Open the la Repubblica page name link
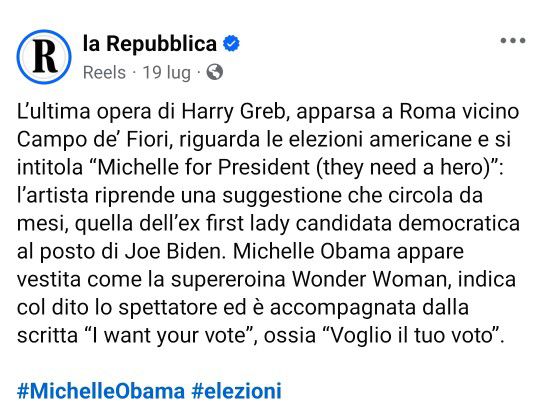 pyautogui.click(x=150, y=44)
